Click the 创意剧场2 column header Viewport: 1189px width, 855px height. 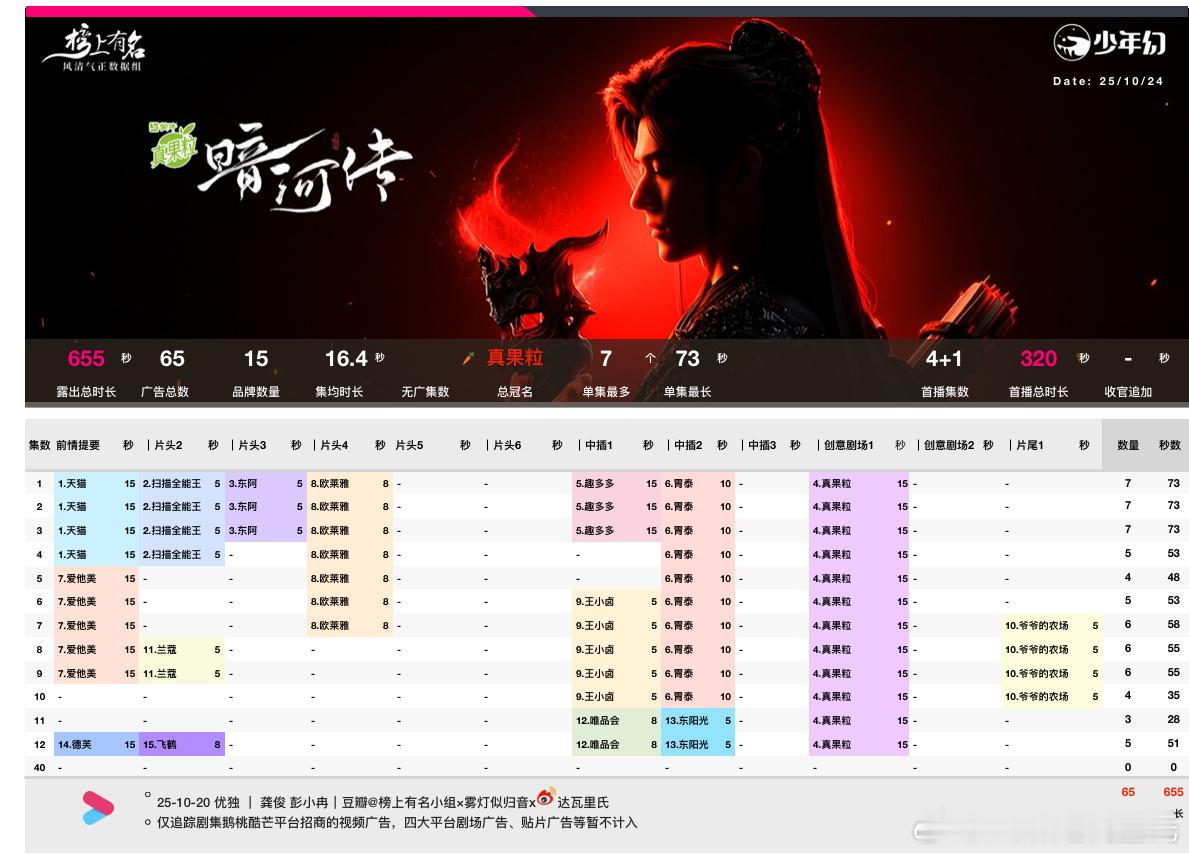pos(949,445)
